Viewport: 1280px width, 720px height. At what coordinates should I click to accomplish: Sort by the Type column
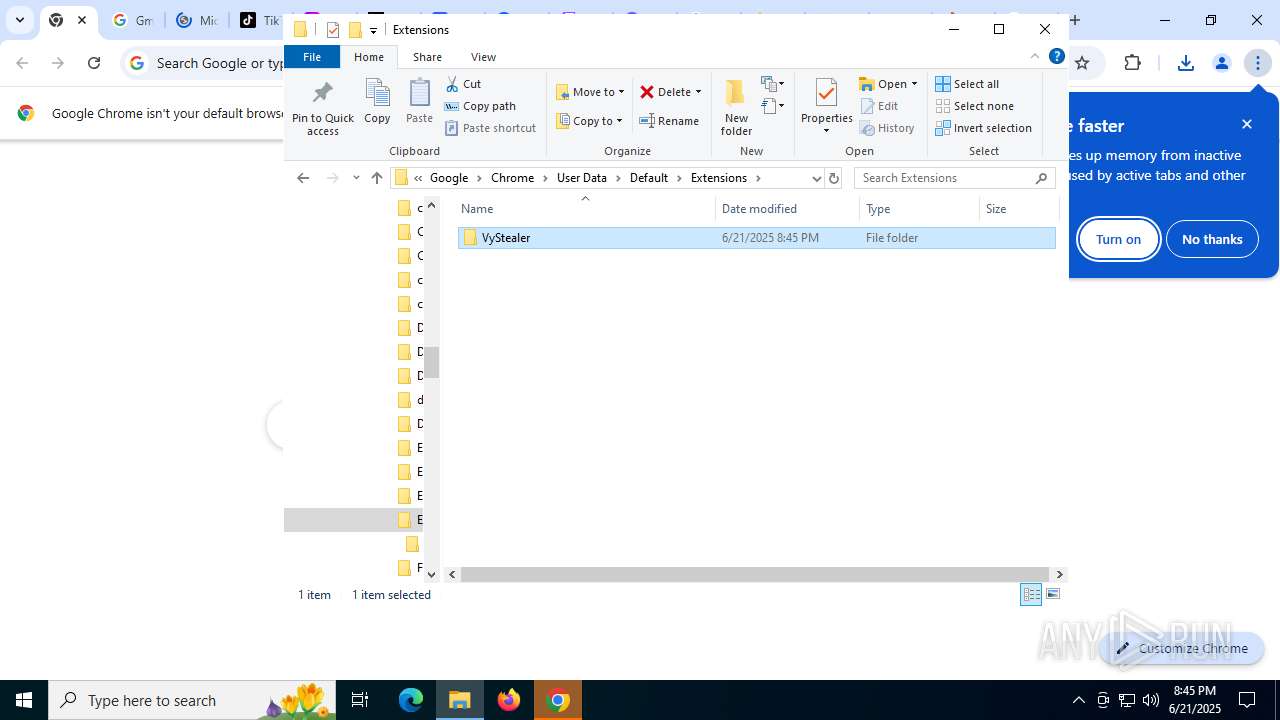click(920, 209)
